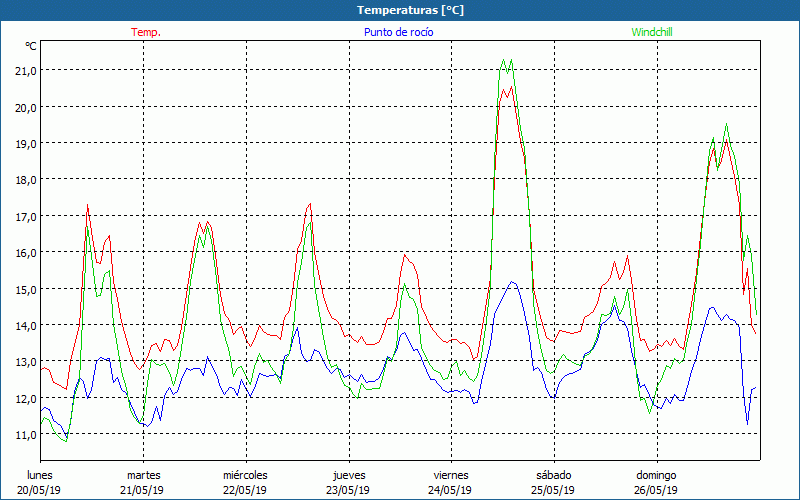Click the 11,0 y-axis value
The image size is (800, 500).
[26, 435]
